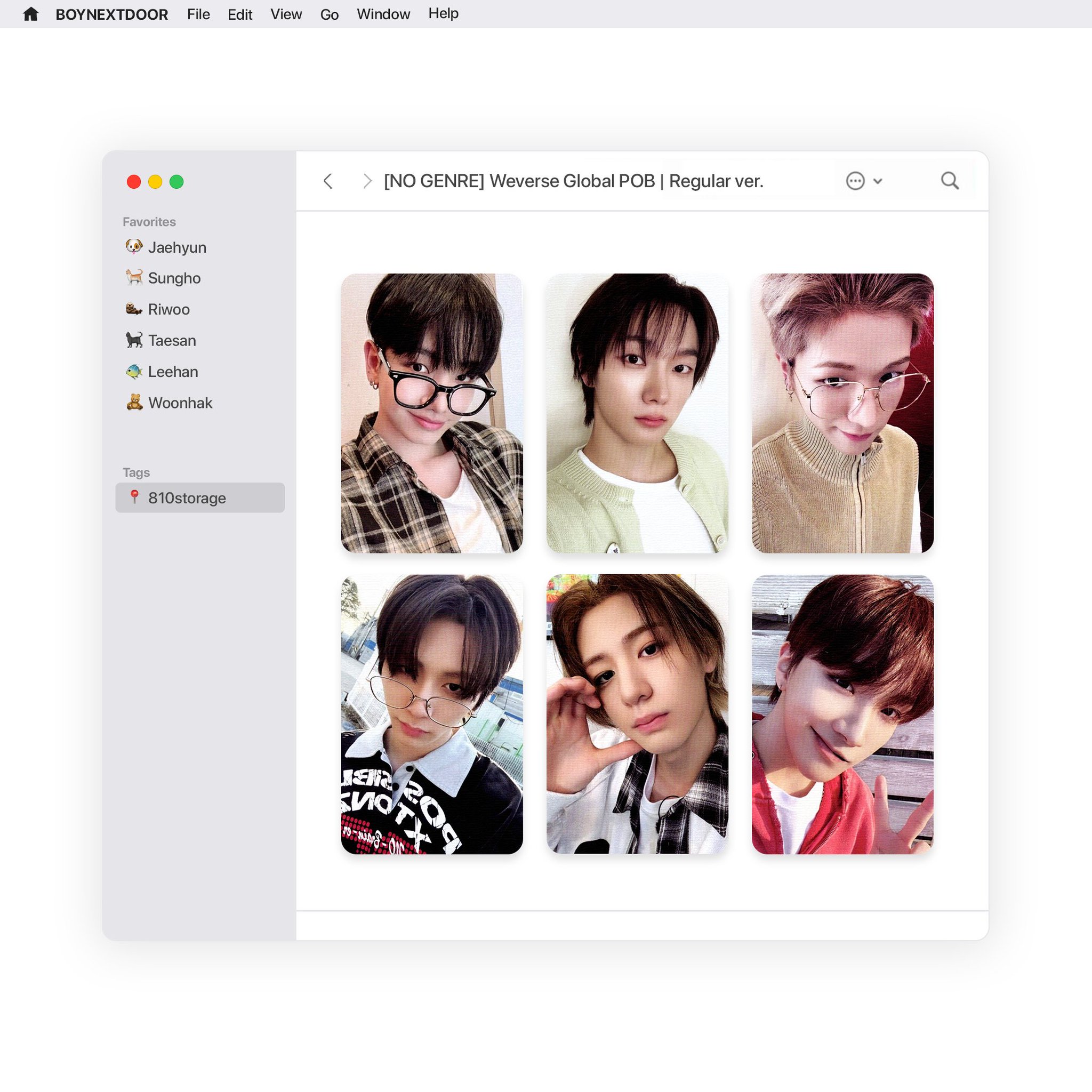The height and width of the screenshot is (1092, 1092).
Task: Click the forward arrow in toolbar
Action: pyautogui.click(x=367, y=181)
